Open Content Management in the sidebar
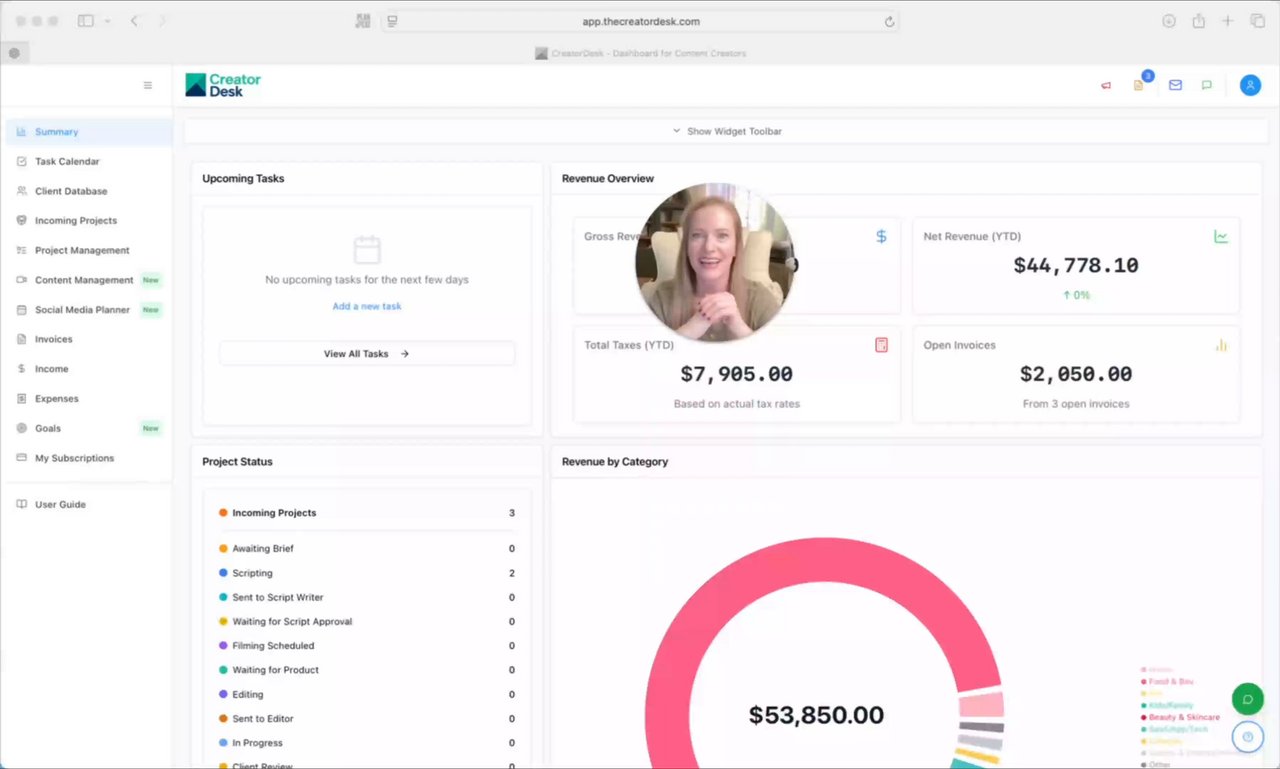The image size is (1280, 769). (x=89, y=280)
